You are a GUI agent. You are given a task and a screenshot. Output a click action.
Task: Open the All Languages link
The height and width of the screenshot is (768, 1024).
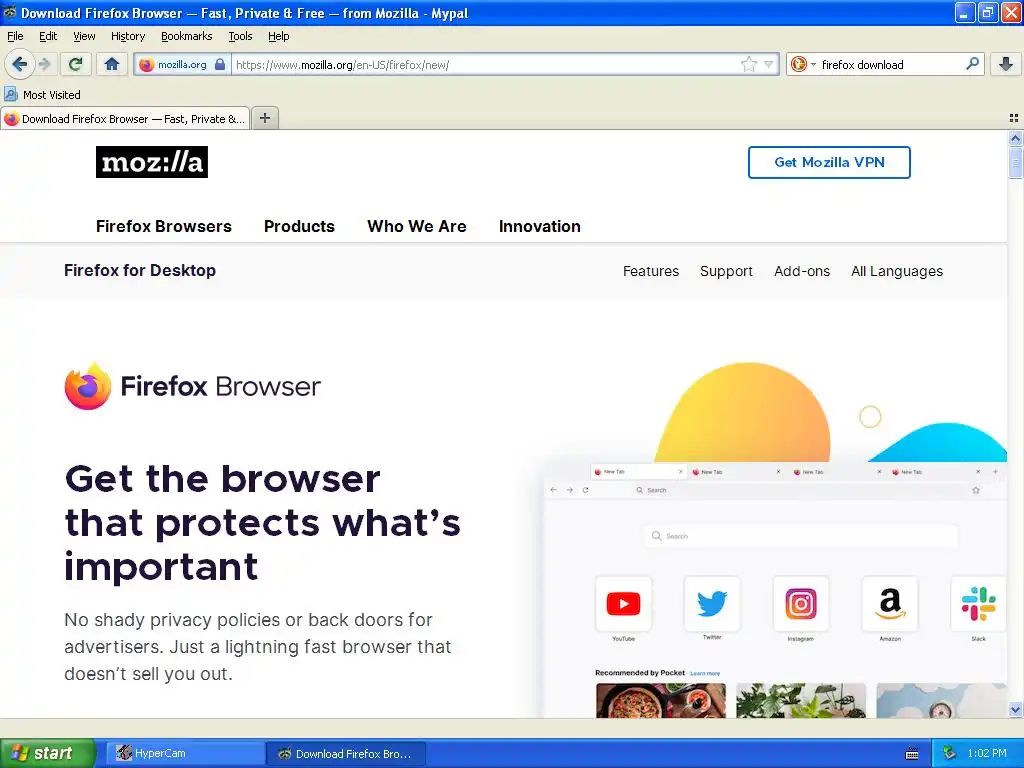pos(897,271)
